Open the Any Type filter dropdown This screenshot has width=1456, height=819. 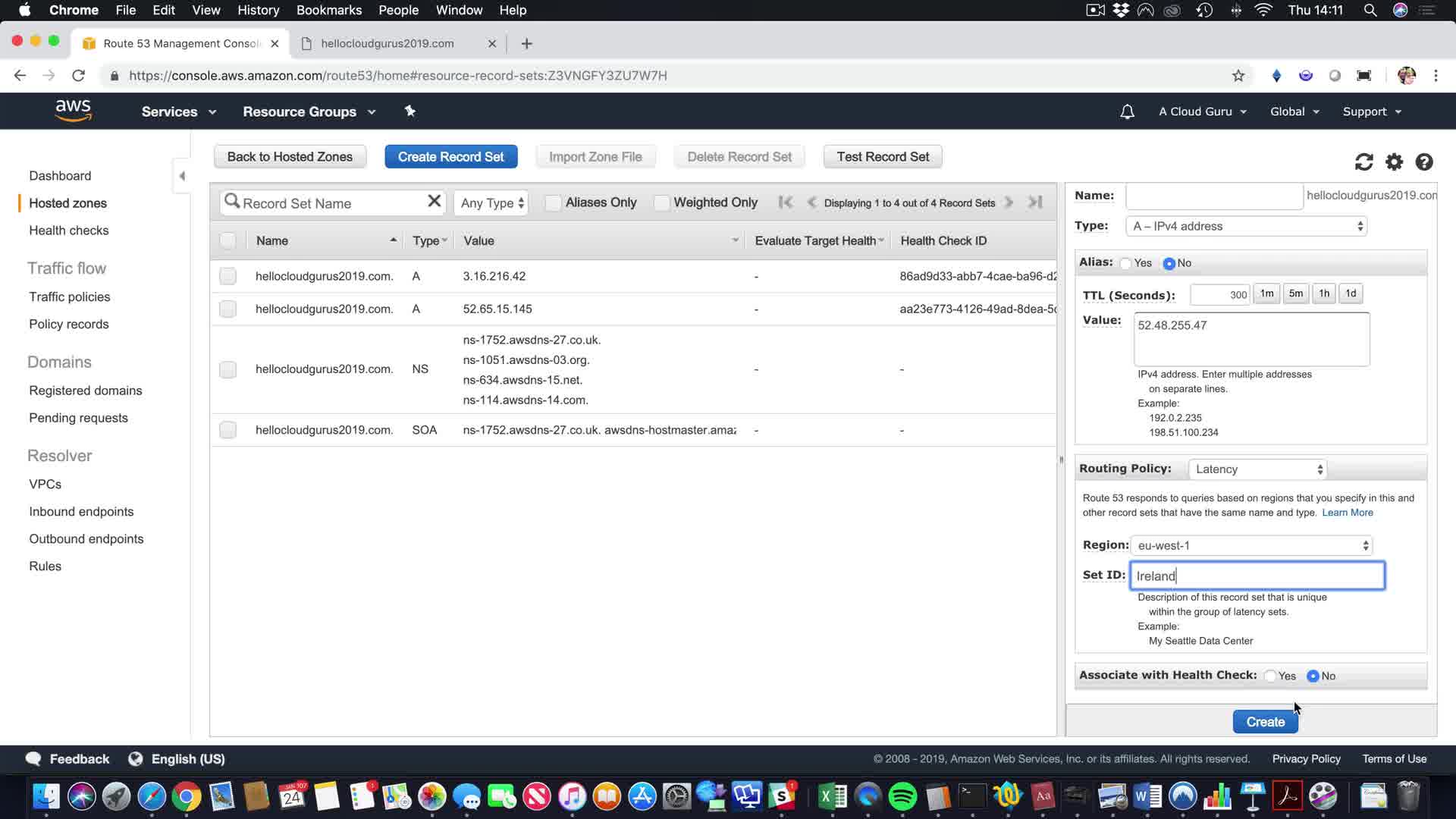(x=491, y=202)
